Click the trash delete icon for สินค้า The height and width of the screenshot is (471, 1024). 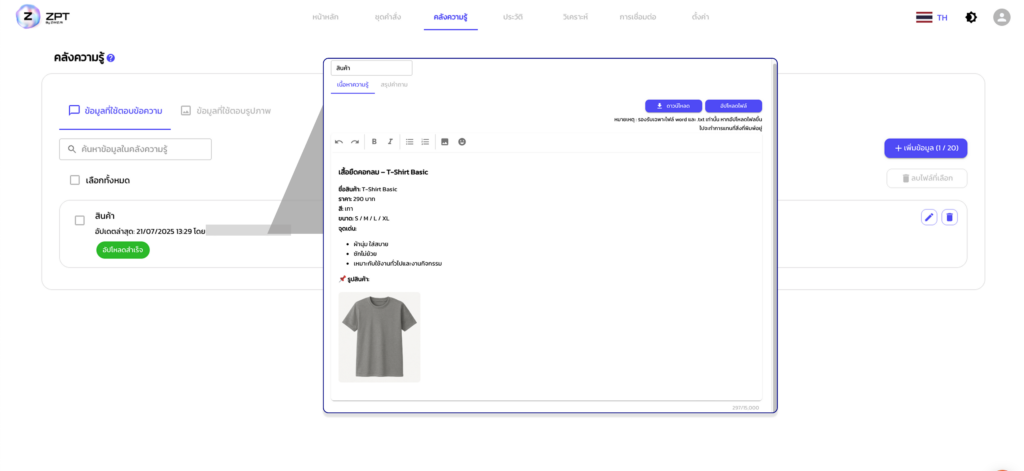tap(950, 217)
